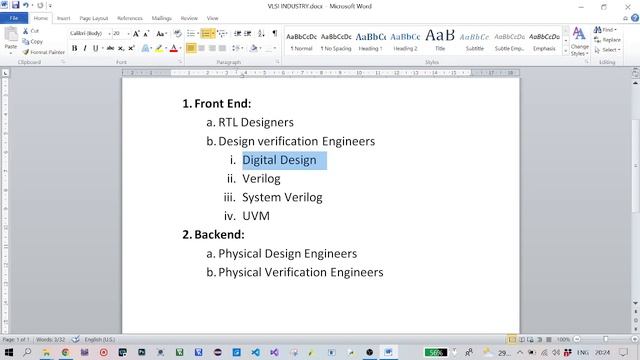Increase the paragraph indent
The image size is (640, 360).
248,33
